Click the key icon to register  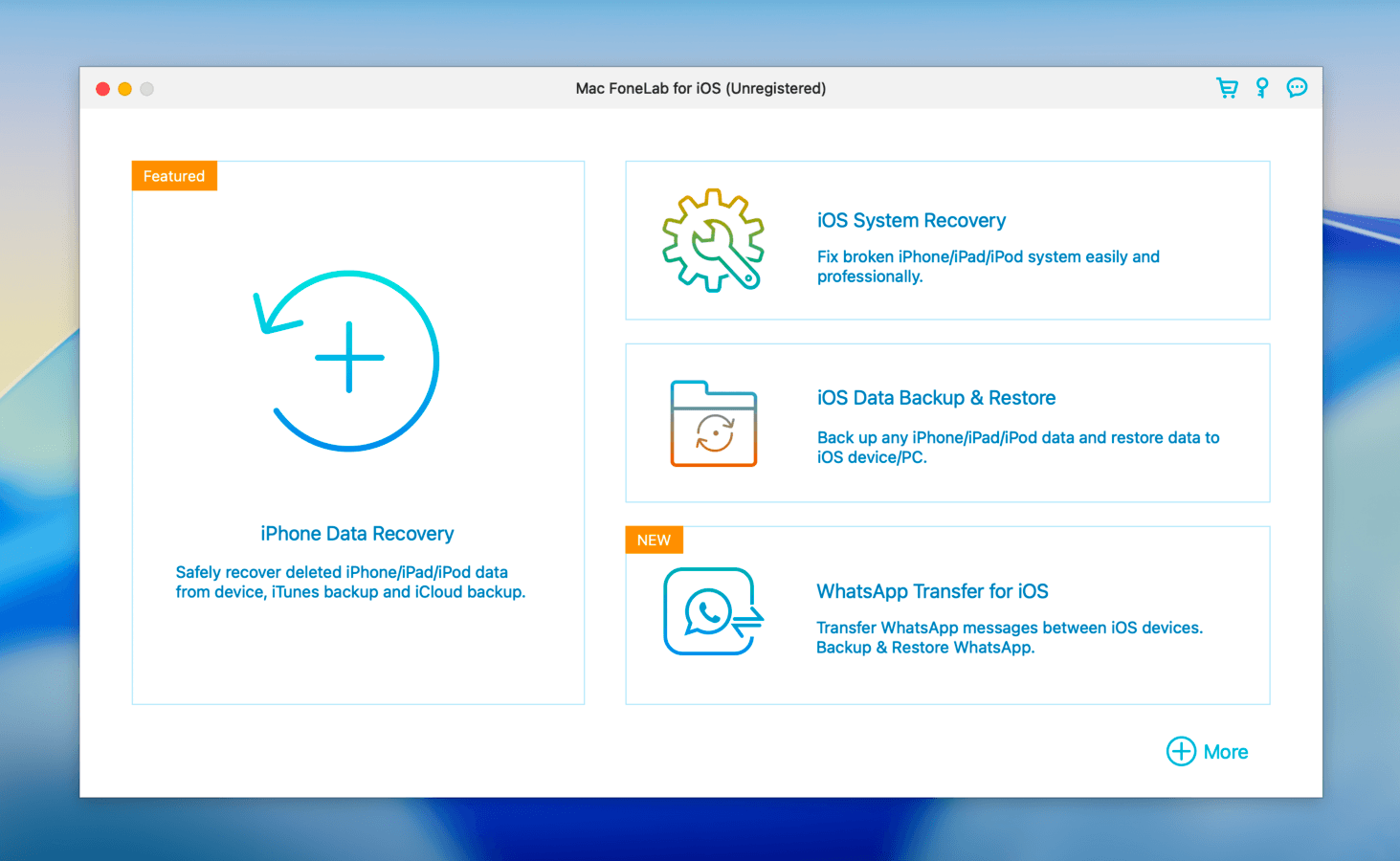tap(1262, 87)
